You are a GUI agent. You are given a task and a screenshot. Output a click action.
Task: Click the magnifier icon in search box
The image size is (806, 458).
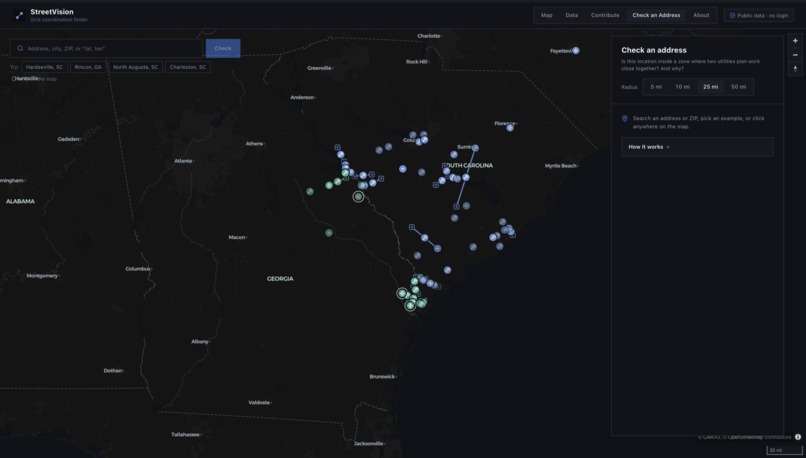[20, 48]
